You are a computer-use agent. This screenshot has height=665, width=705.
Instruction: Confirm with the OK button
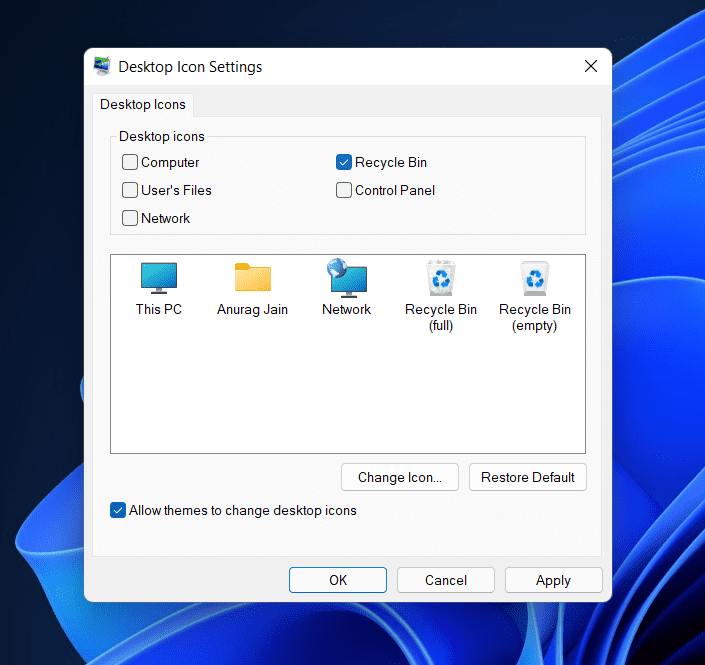pyautogui.click(x=338, y=580)
